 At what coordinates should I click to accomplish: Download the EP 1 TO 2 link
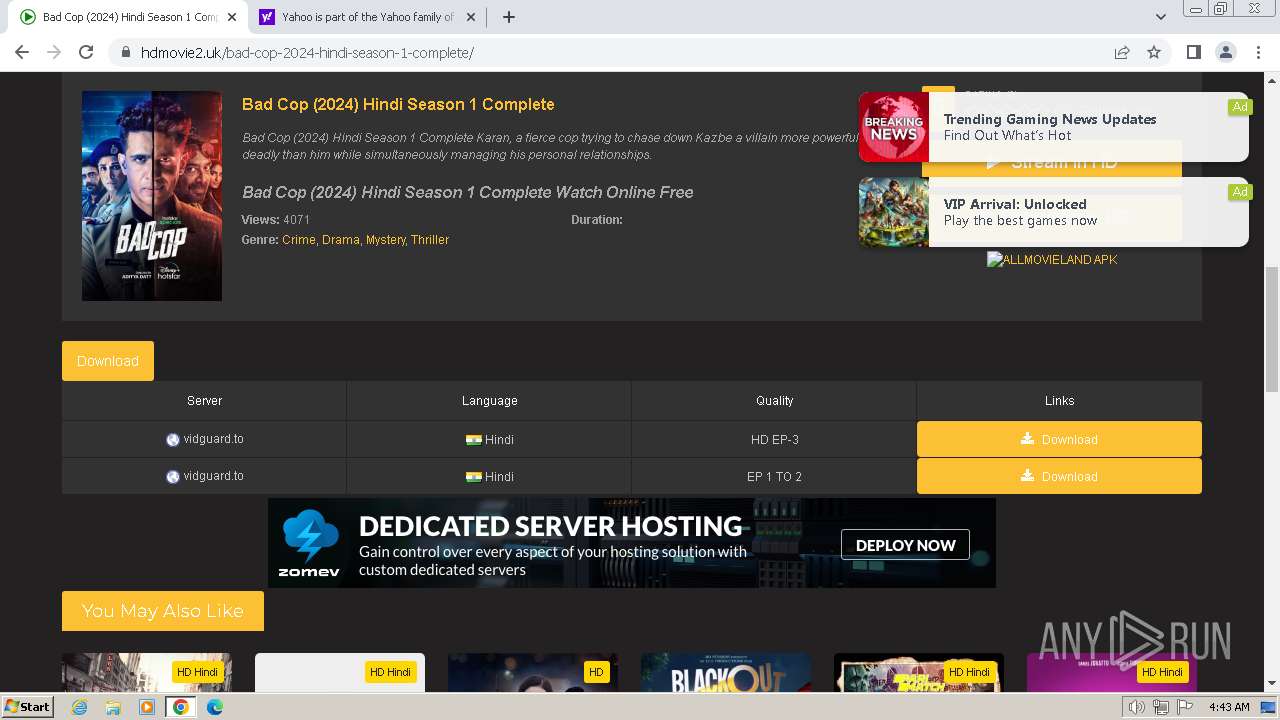click(x=1059, y=476)
